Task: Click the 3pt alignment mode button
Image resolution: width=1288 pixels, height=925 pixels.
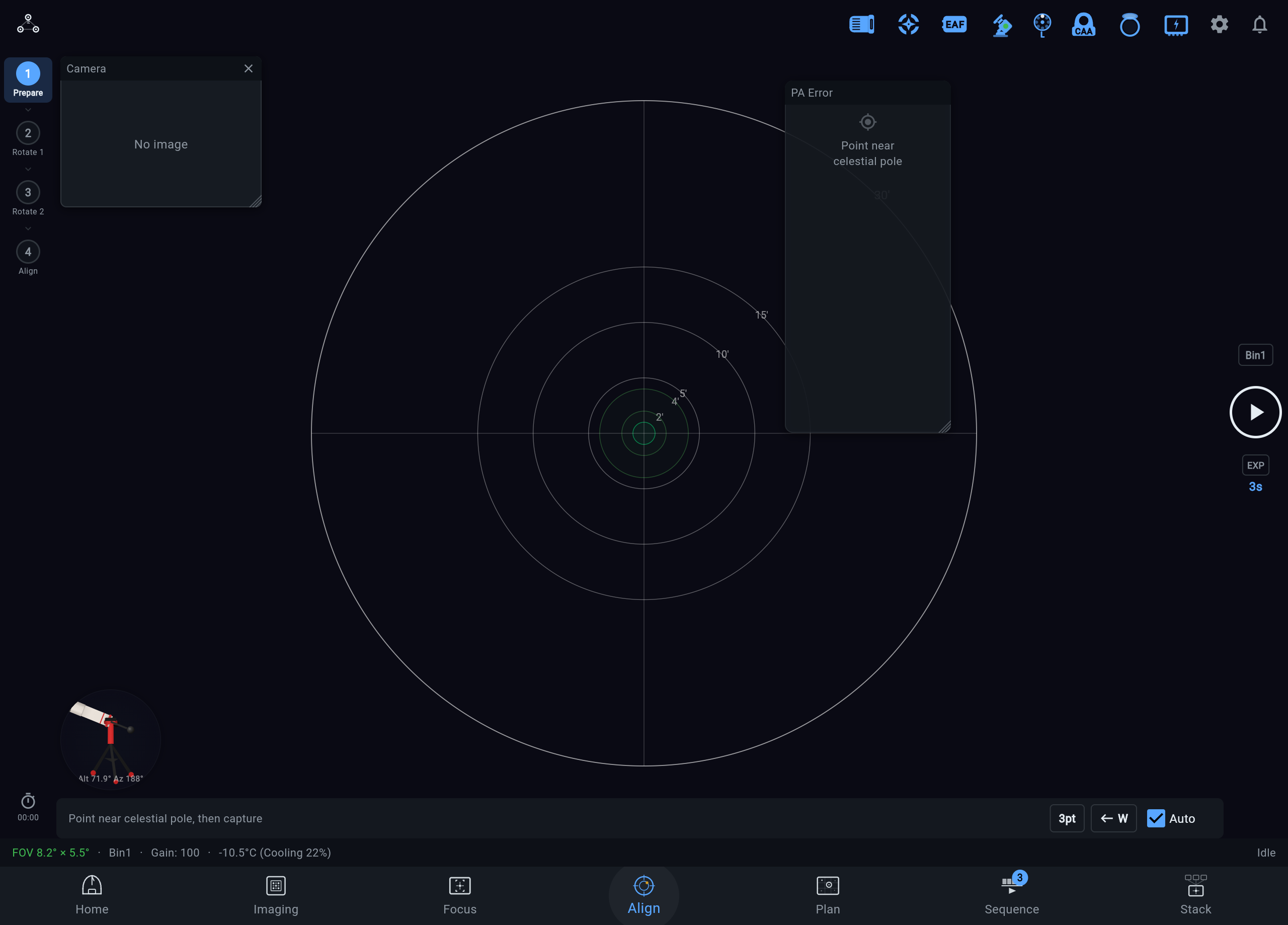Action: 1067,818
